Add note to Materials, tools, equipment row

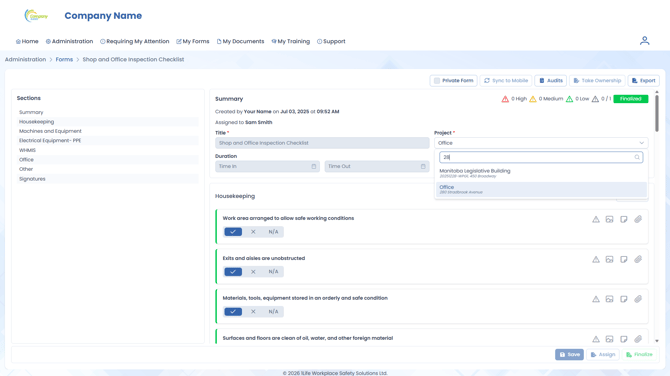624,299
